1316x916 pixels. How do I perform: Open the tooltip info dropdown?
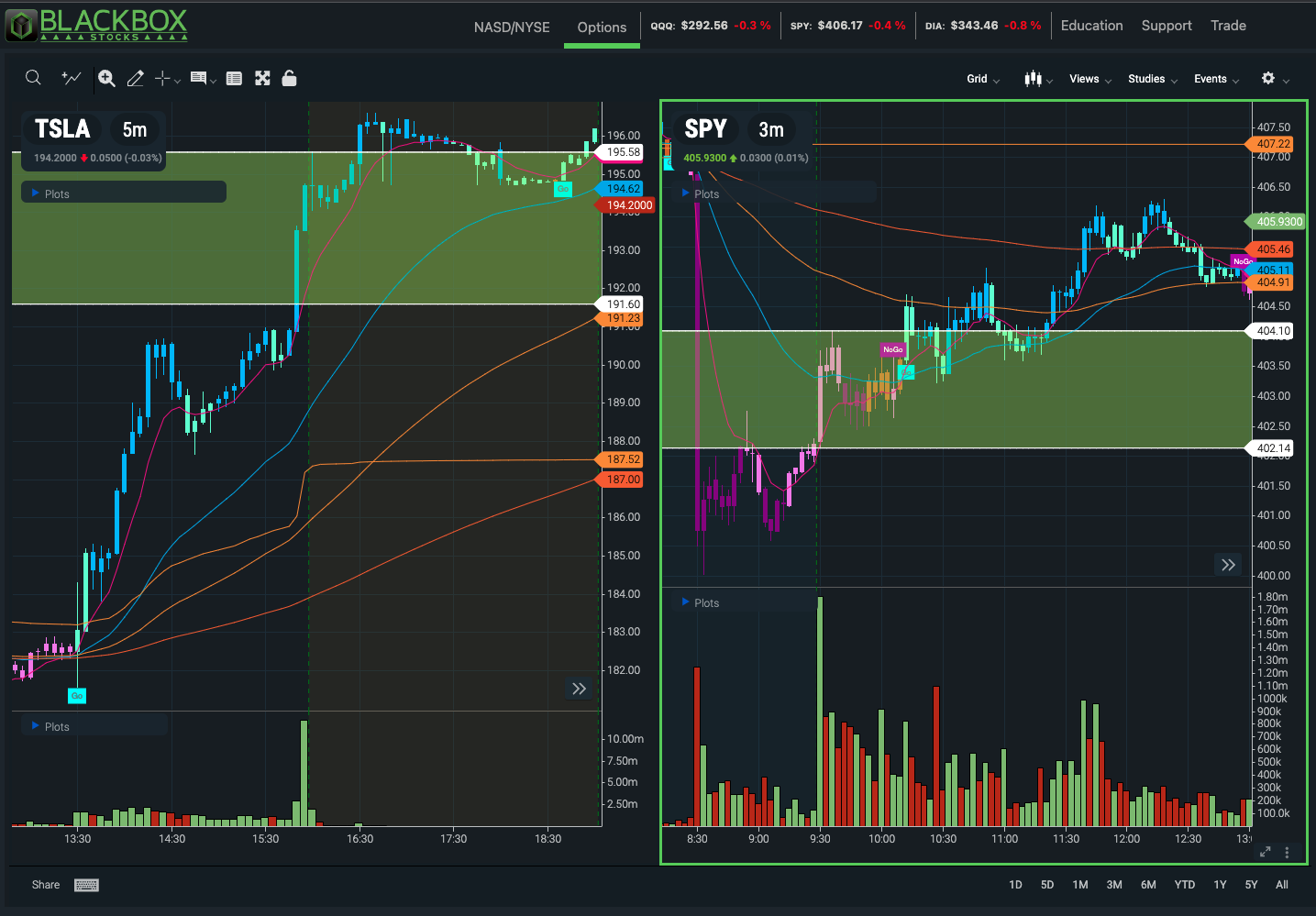(x=203, y=79)
